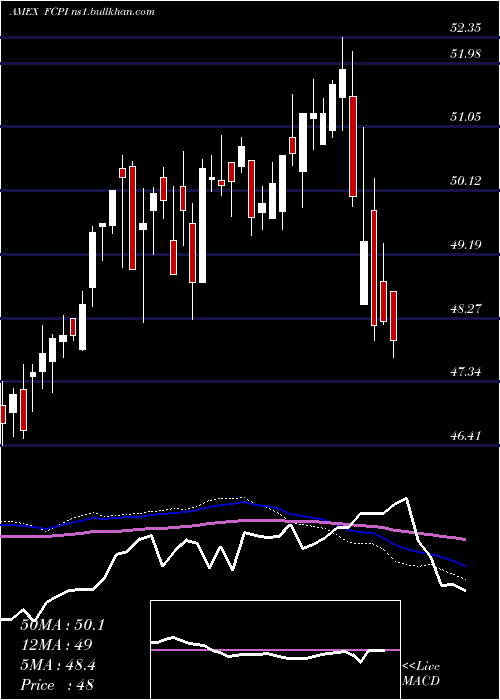Click the 49.19 price level label
The height and width of the screenshot is (700, 500).
(465, 245)
